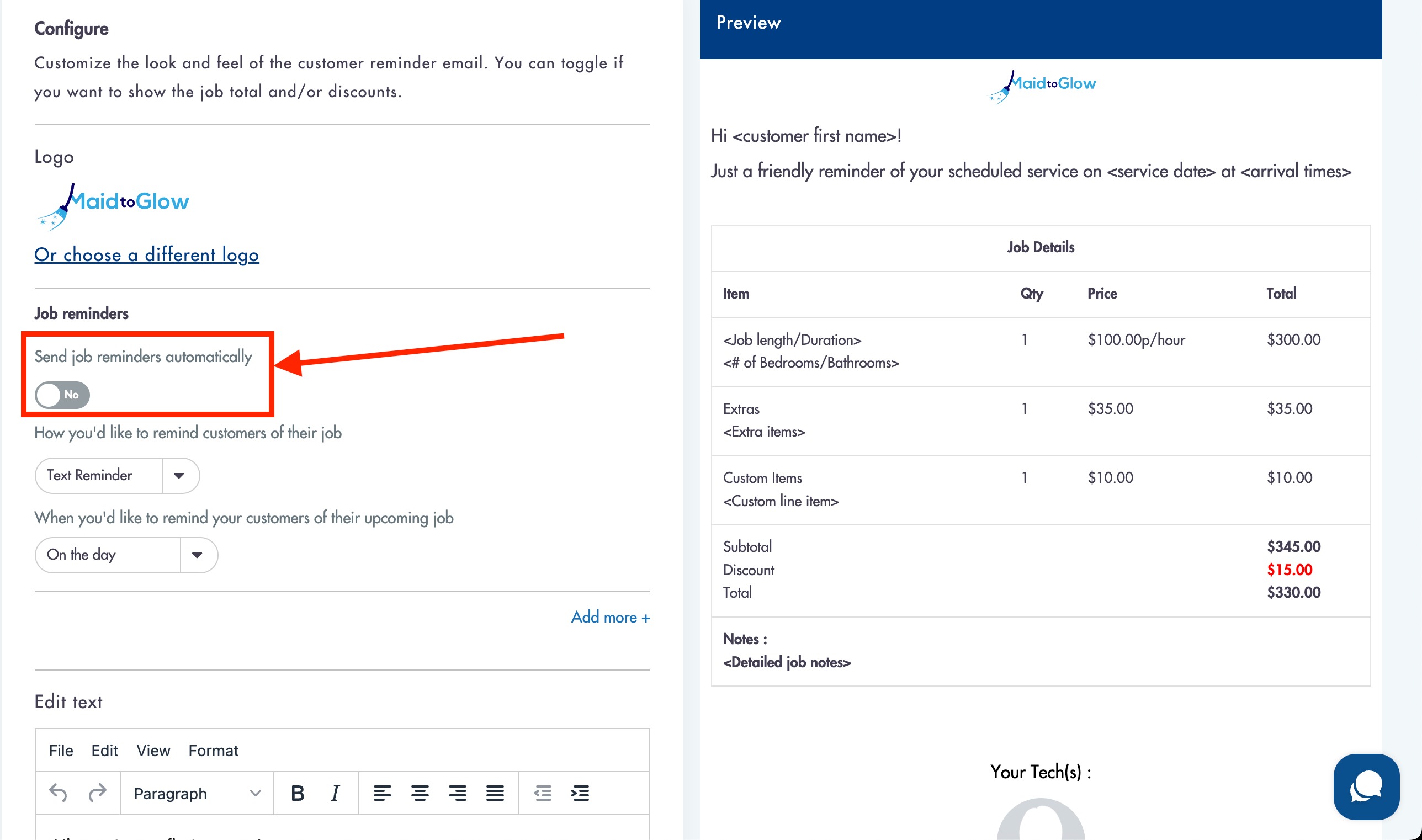Open the chat support widget
This screenshot has height=840, width=1422.
[1366, 786]
